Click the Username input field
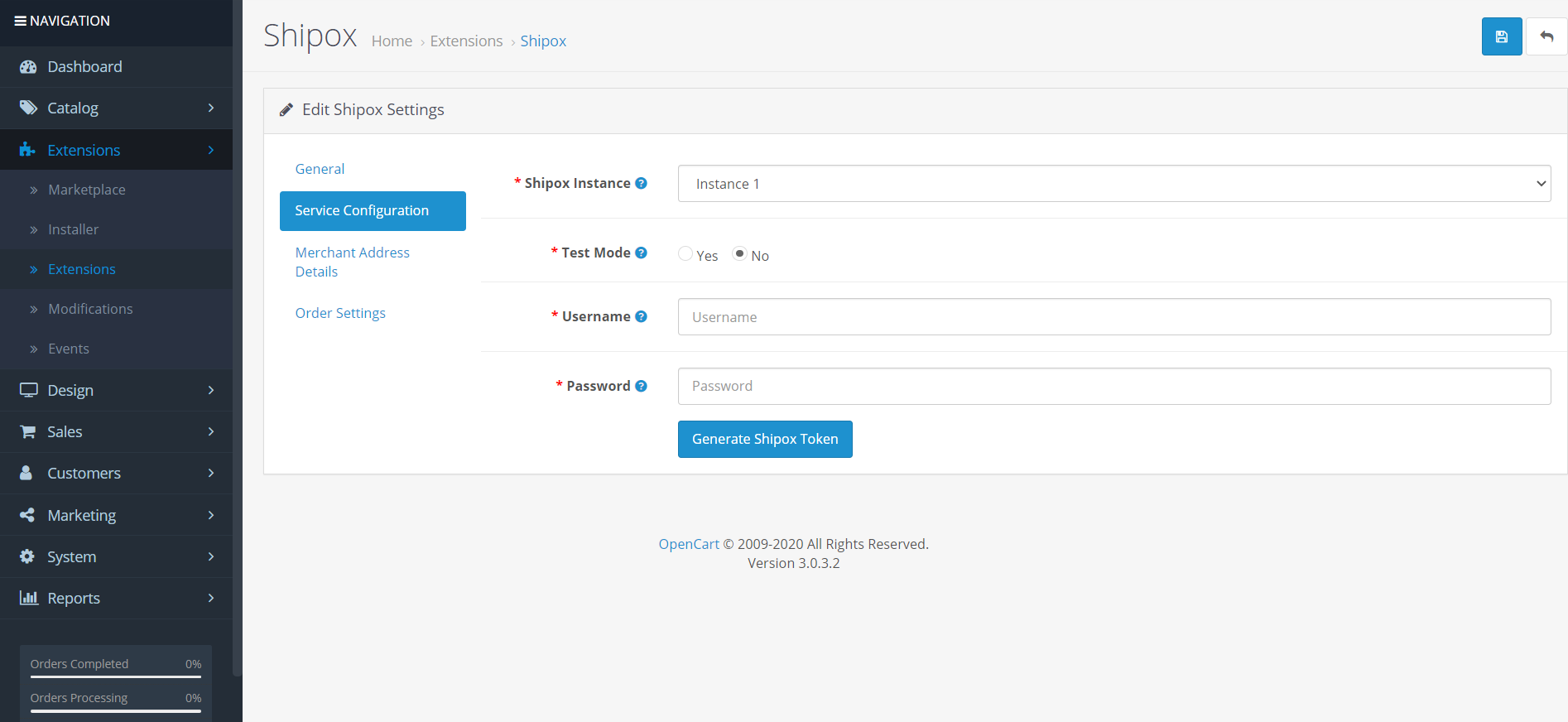 [x=1114, y=317]
